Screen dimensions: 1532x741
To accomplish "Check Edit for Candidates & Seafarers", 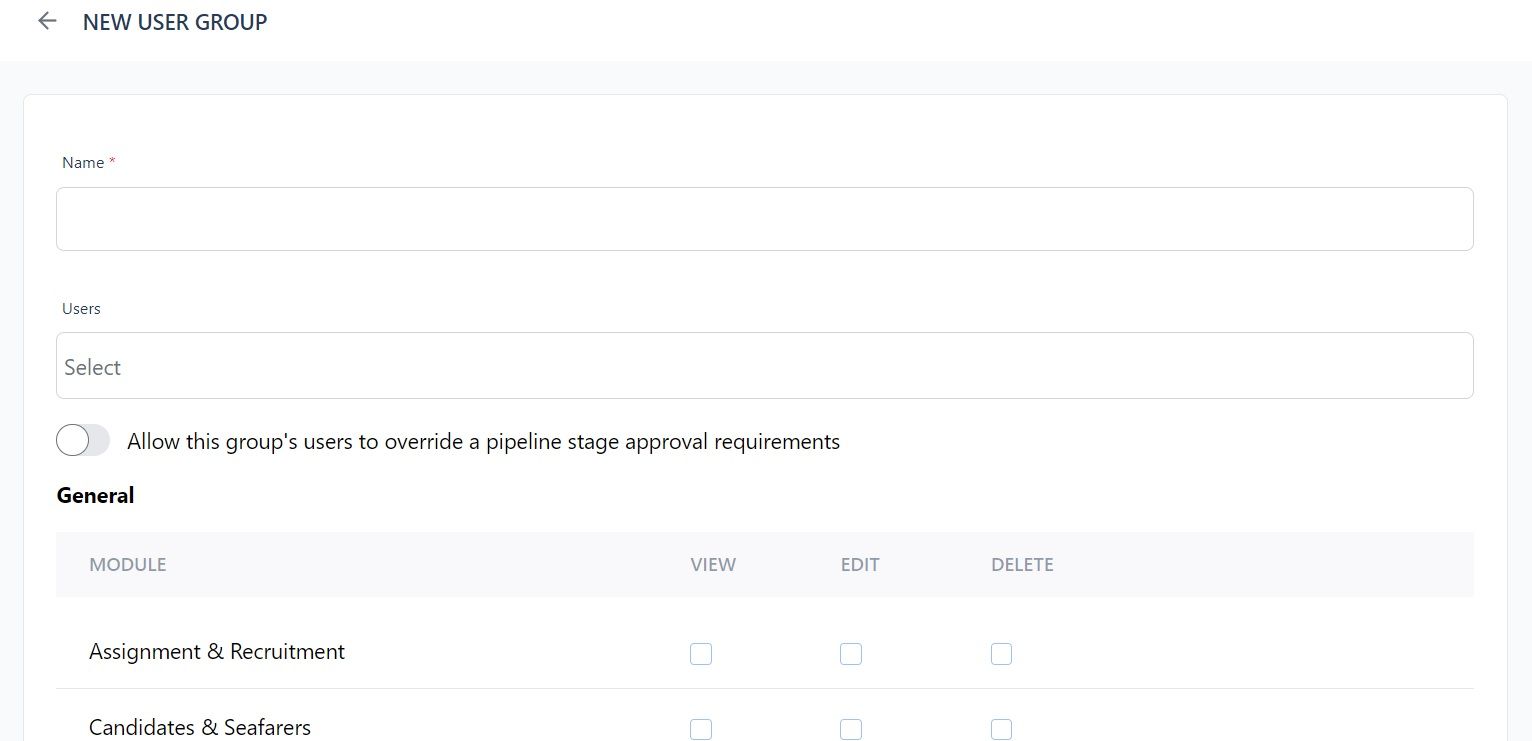I will coord(851,729).
